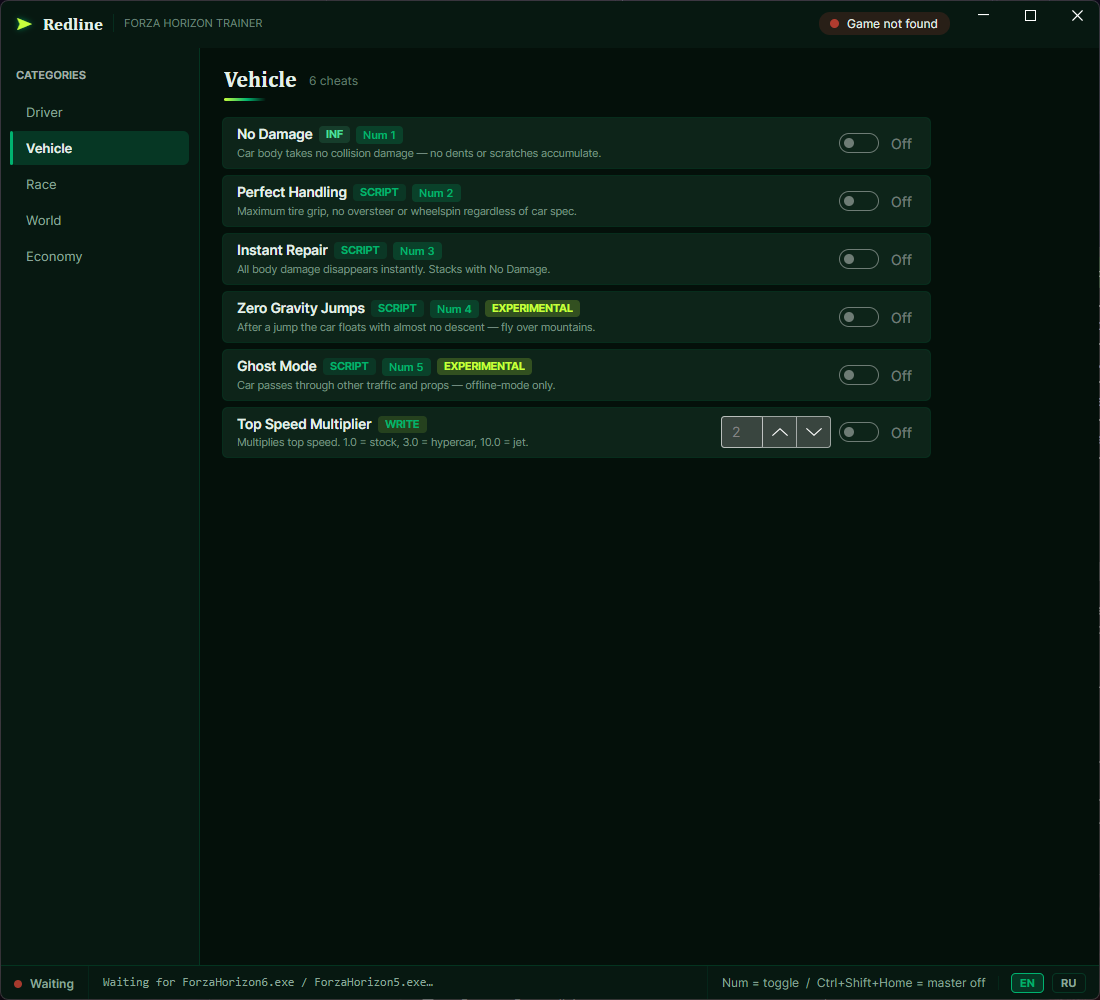Open the Driver category
Screen dimensions: 1100x1000
(x=100, y=112)
